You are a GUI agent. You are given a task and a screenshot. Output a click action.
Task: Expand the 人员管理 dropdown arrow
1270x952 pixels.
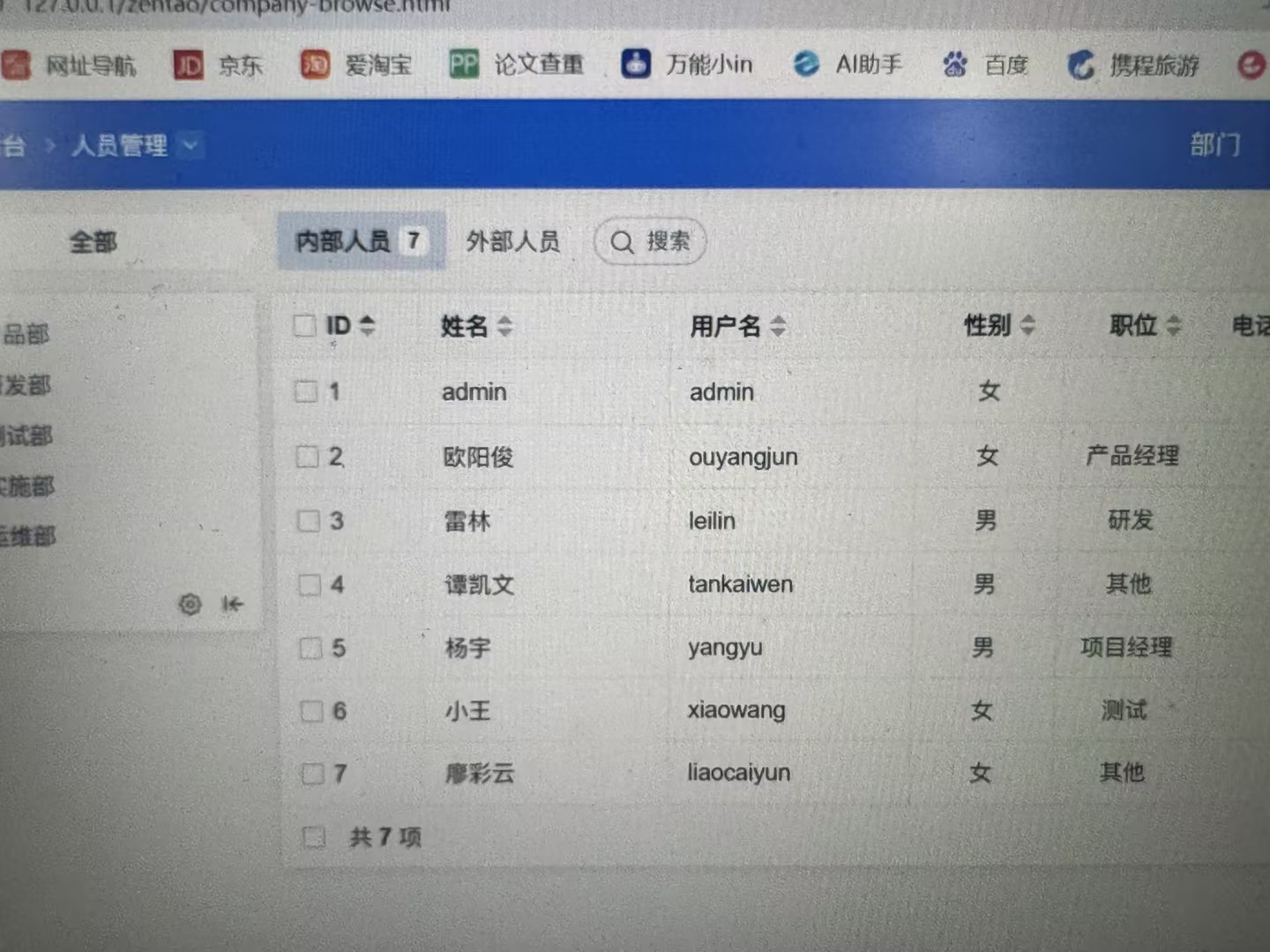click(190, 145)
